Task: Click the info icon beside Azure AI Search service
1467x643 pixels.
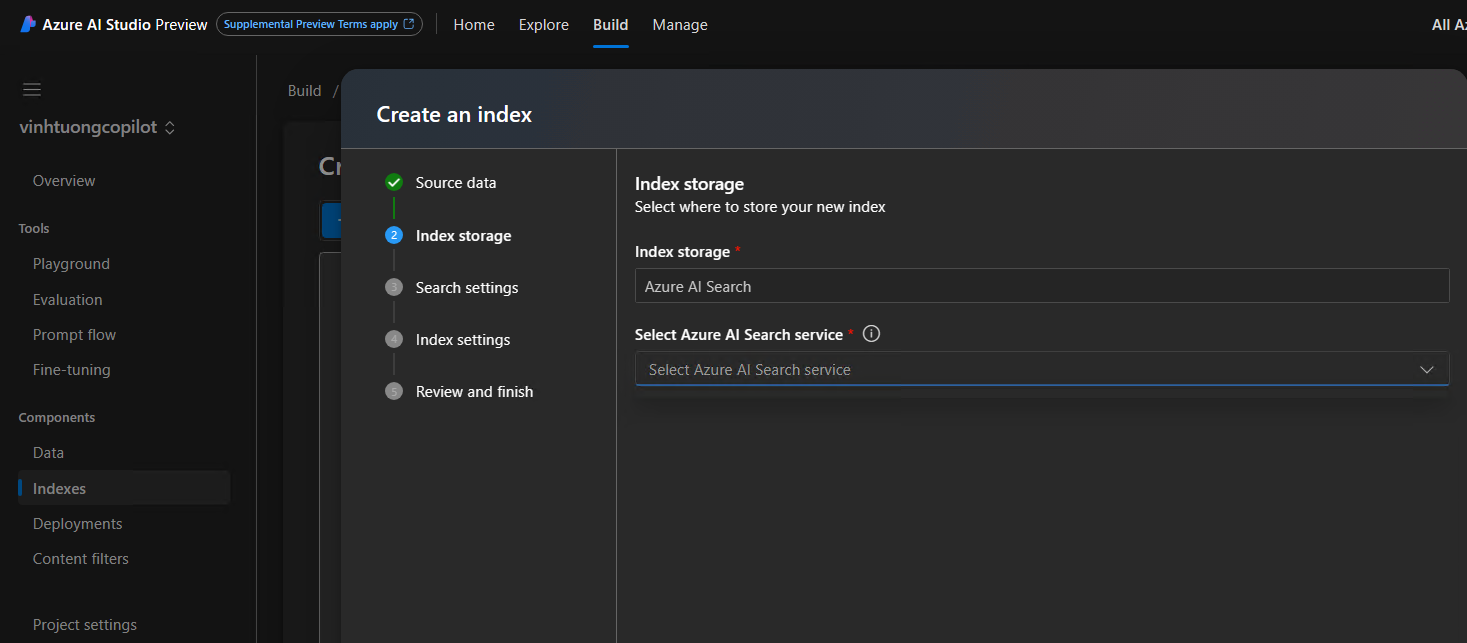Action: click(871, 333)
